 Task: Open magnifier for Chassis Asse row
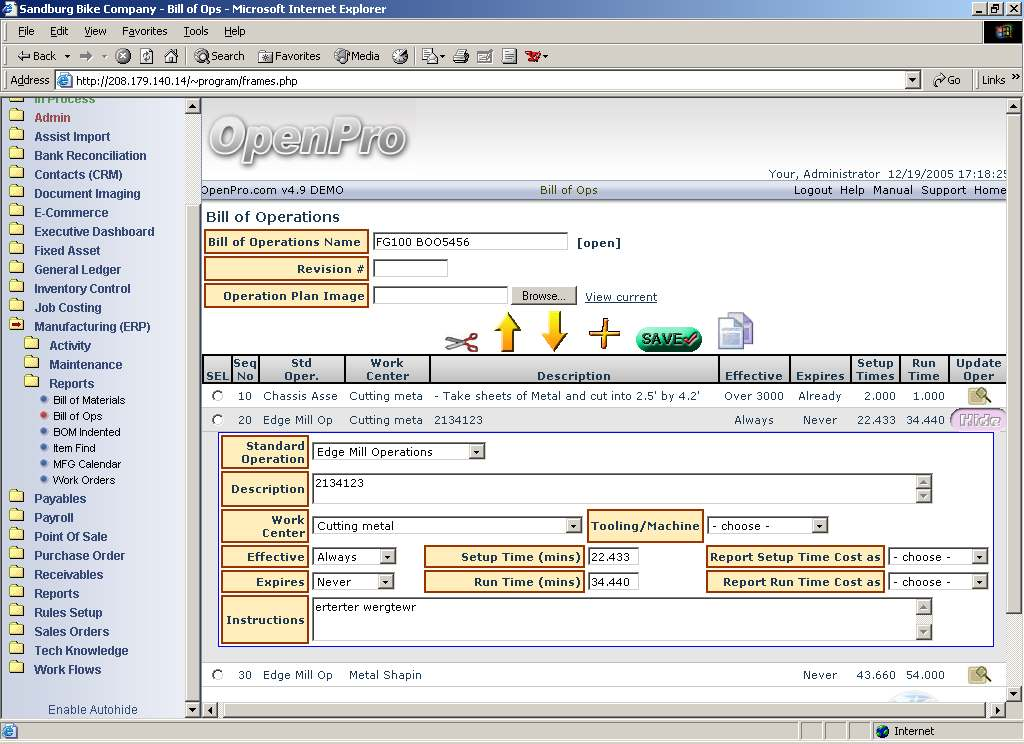[979, 396]
